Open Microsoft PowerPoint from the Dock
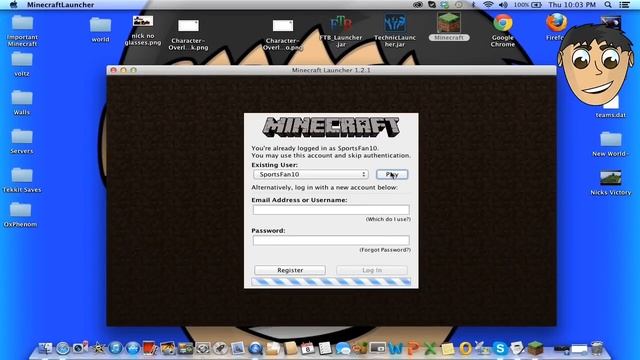 pyautogui.click(x=413, y=348)
